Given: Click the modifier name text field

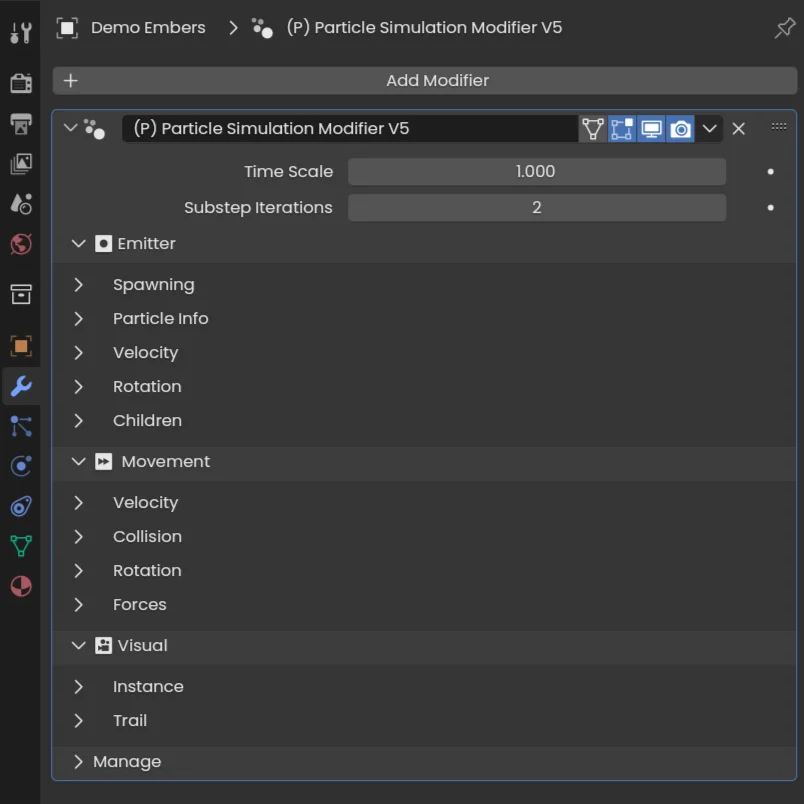Looking at the screenshot, I should [x=350, y=129].
